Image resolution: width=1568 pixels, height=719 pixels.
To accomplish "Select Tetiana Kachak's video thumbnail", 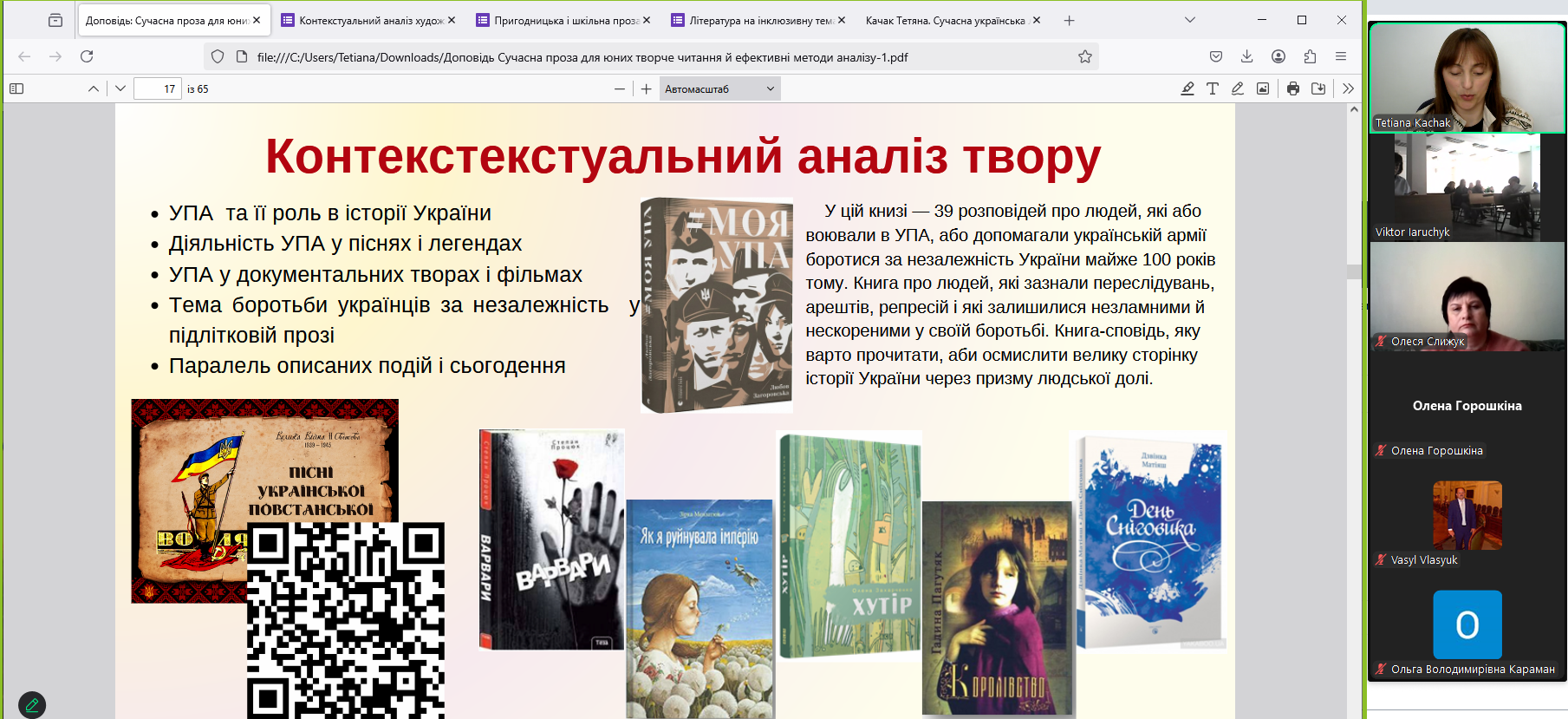I will coord(1467,77).
